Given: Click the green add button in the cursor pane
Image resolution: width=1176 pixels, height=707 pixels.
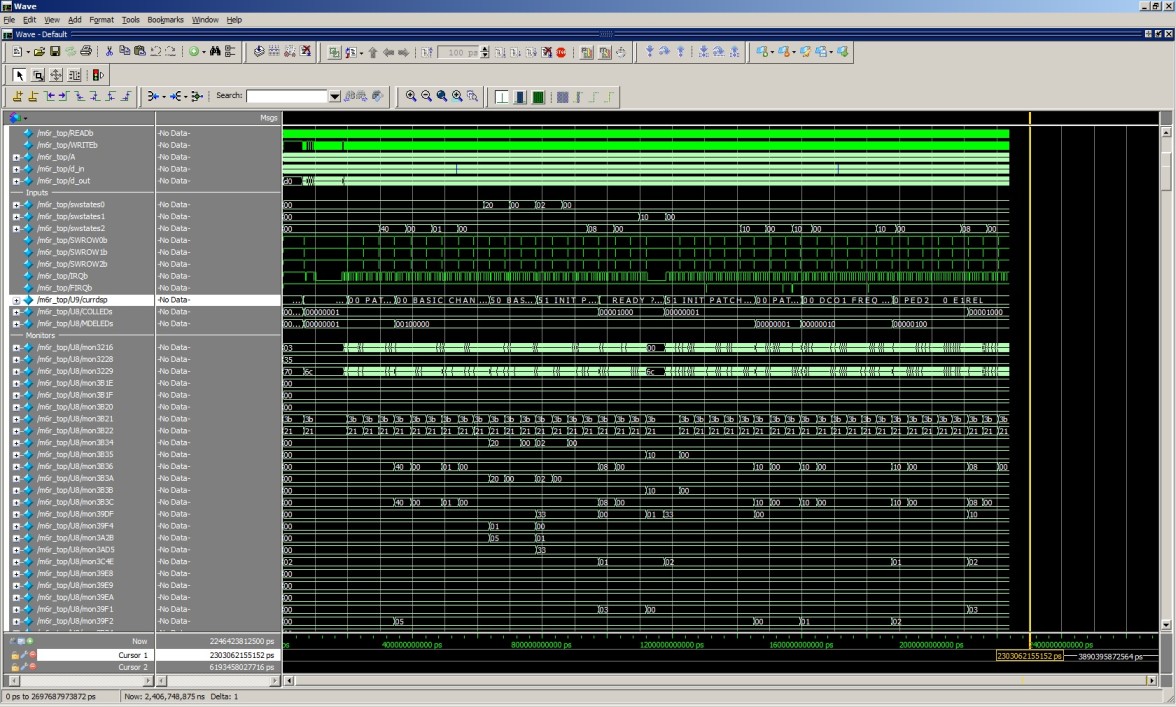Looking at the screenshot, I should (30, 641).
